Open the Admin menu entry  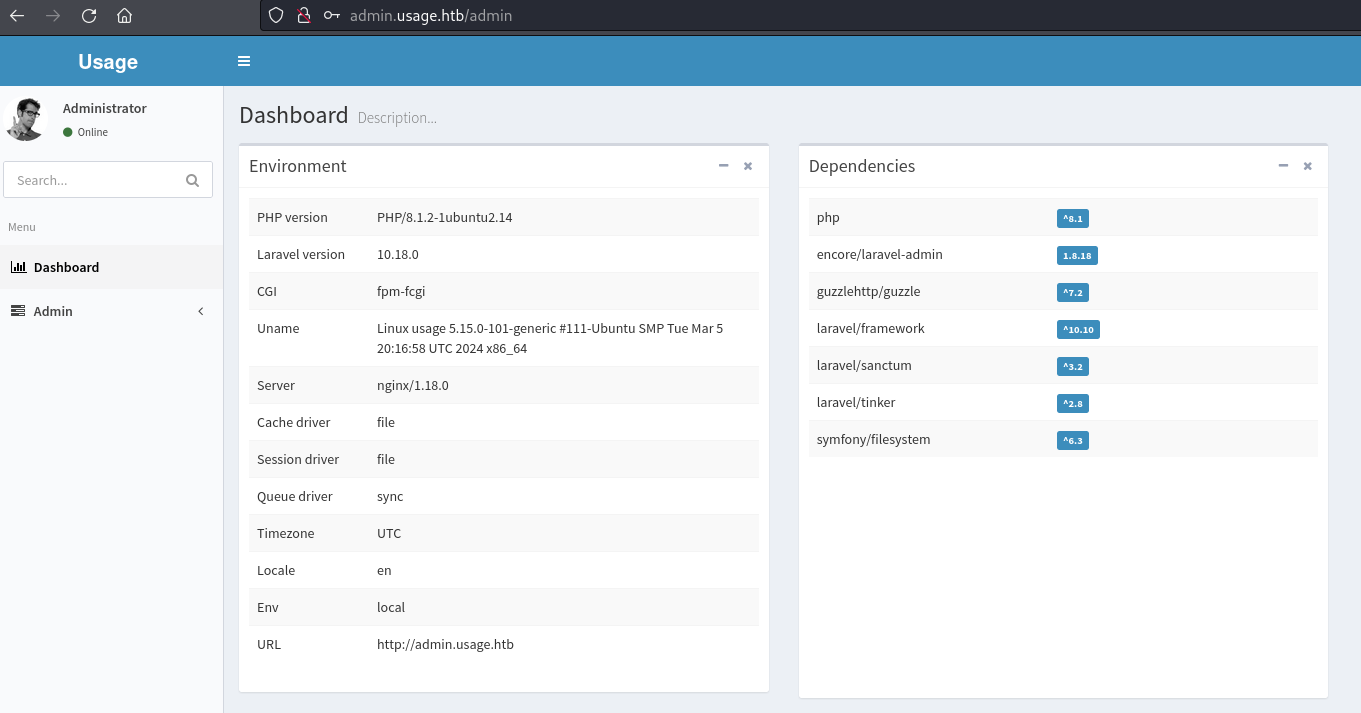click(x=52, y=311)
